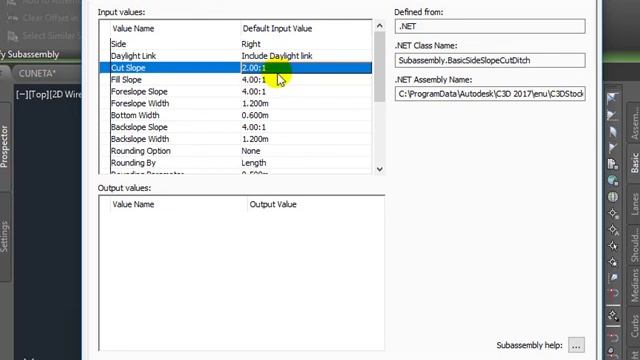Select the Rounding By row name
This screenshot has width=640, height=360.
(x=133, y=162)
